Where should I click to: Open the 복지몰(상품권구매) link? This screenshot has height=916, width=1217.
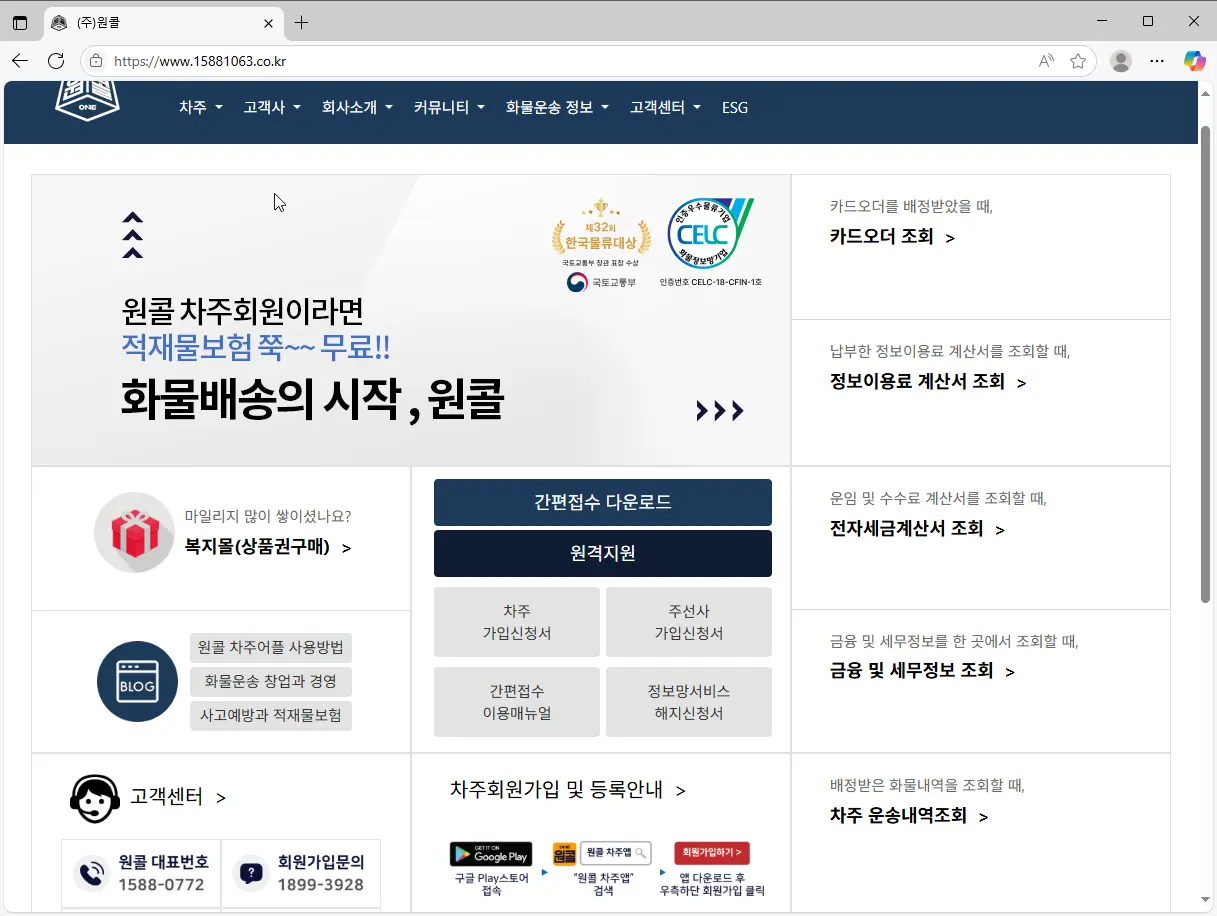tap(268, 547)
